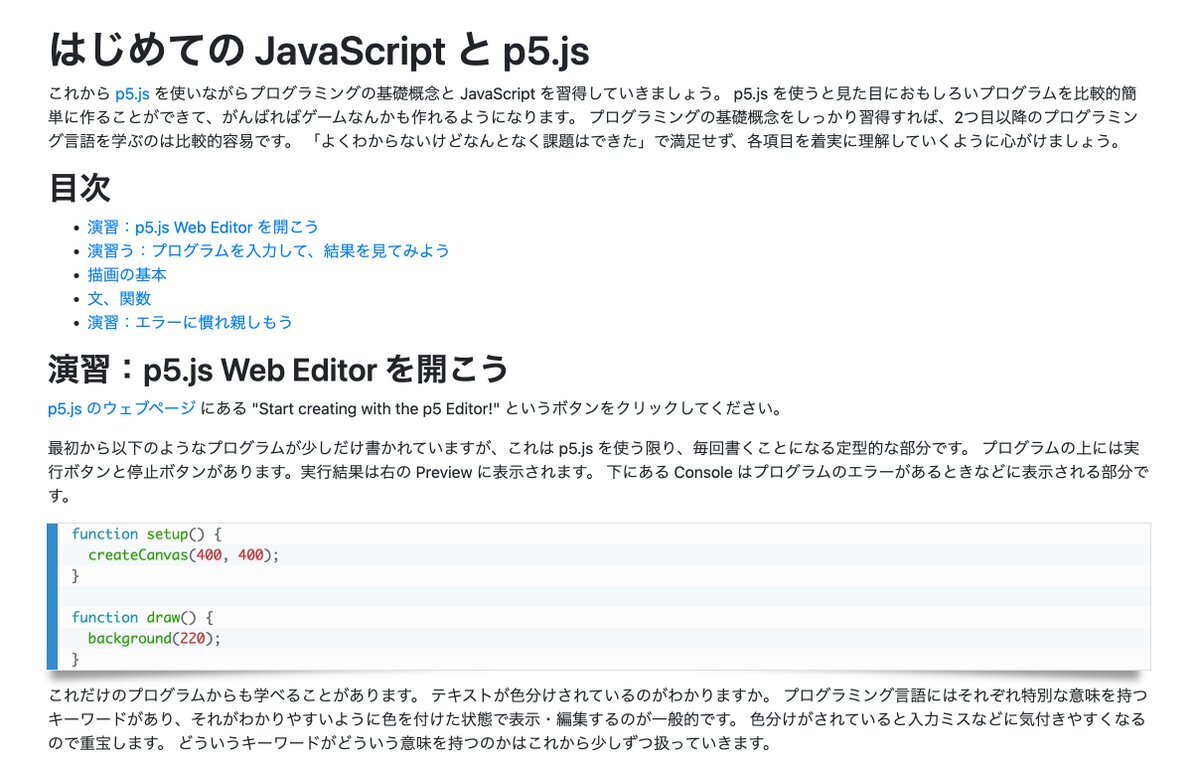Screen dimensions: 1200x765
Task: Open the '演習：エラーに慣れ親しもう' contents link
Action: pos(190,323)
